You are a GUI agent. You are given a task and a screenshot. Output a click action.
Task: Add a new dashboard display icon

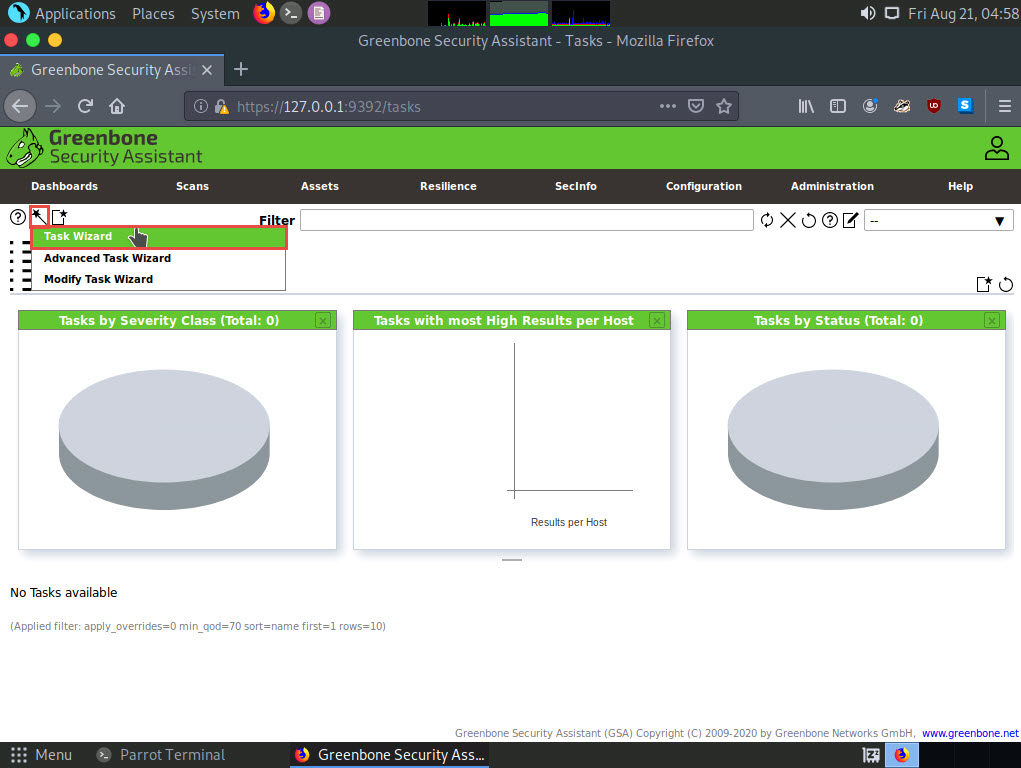pos(984,284)
